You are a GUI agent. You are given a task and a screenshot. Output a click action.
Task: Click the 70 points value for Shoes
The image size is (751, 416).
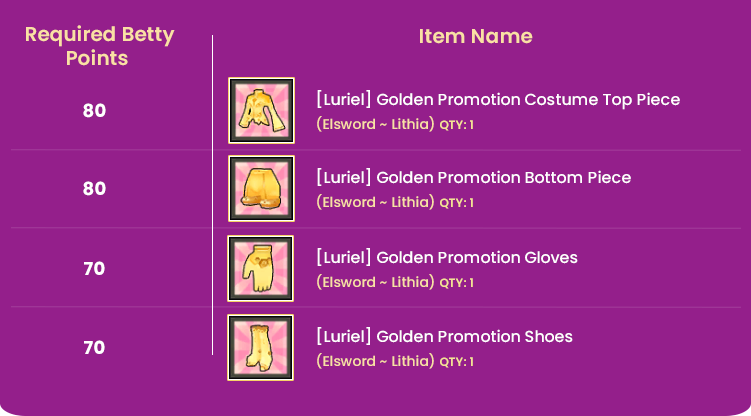pos(94,348)
